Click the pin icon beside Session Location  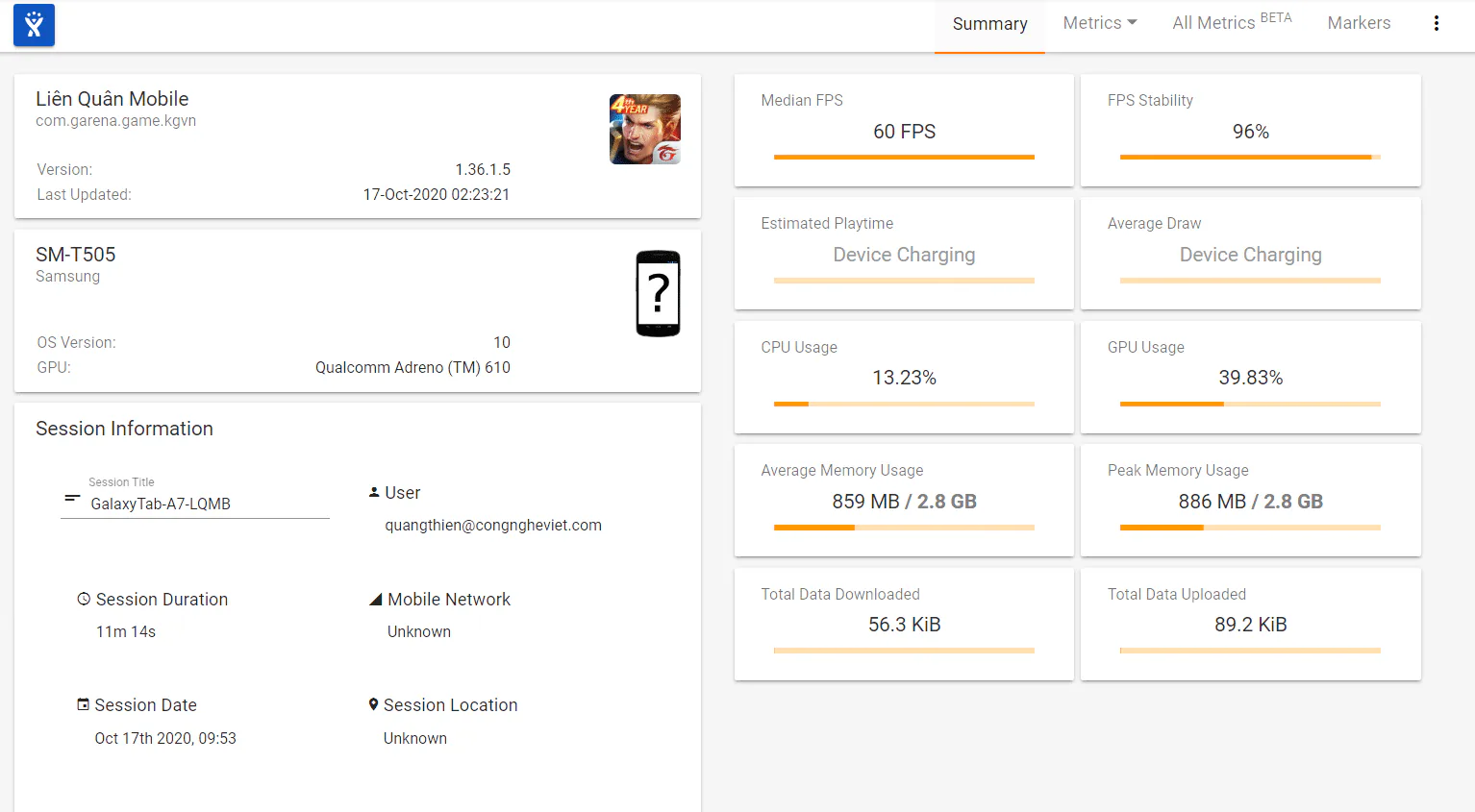(x=373, y=704)
